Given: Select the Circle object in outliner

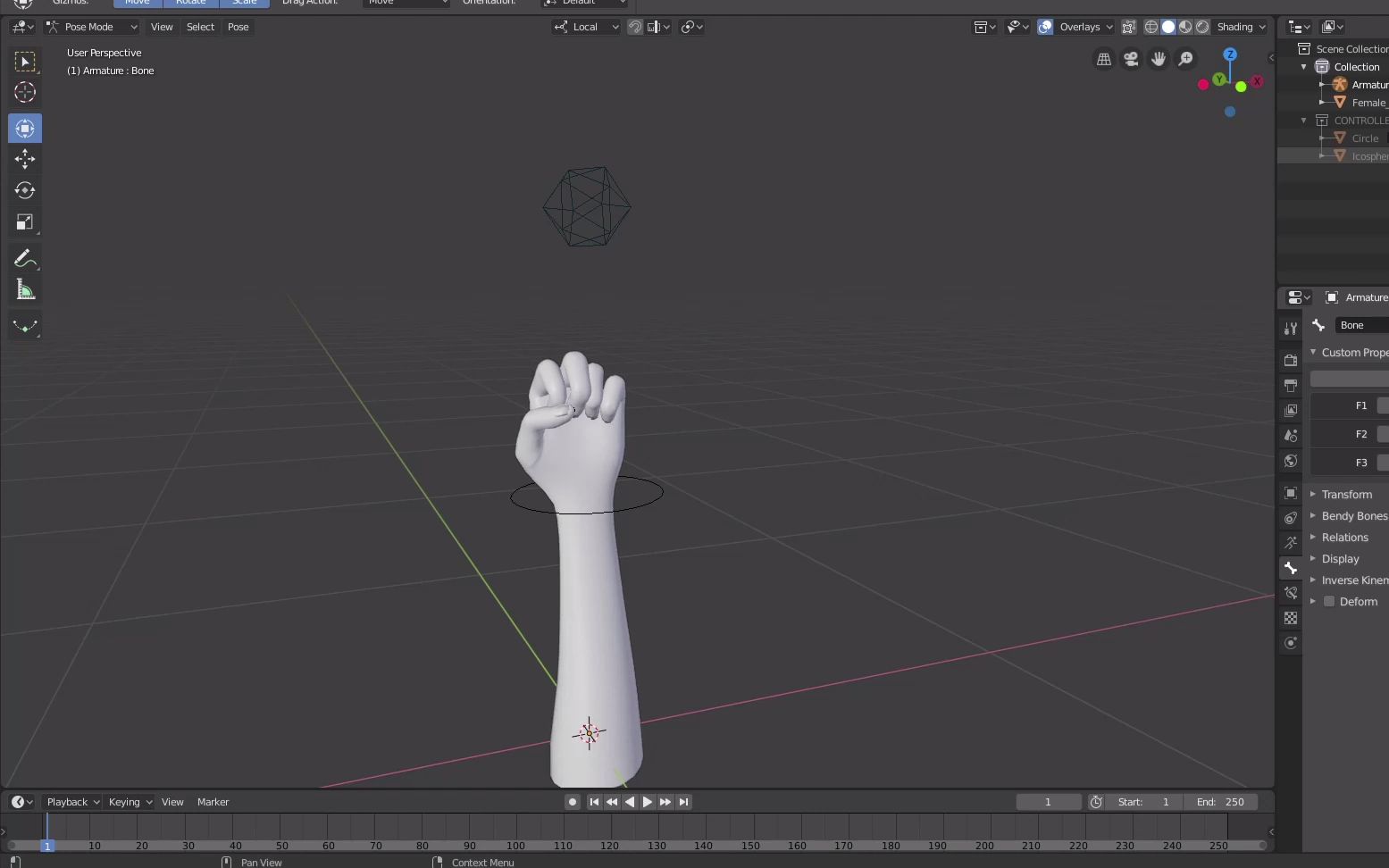Looking at the screenshot, I should point(1364,138).
